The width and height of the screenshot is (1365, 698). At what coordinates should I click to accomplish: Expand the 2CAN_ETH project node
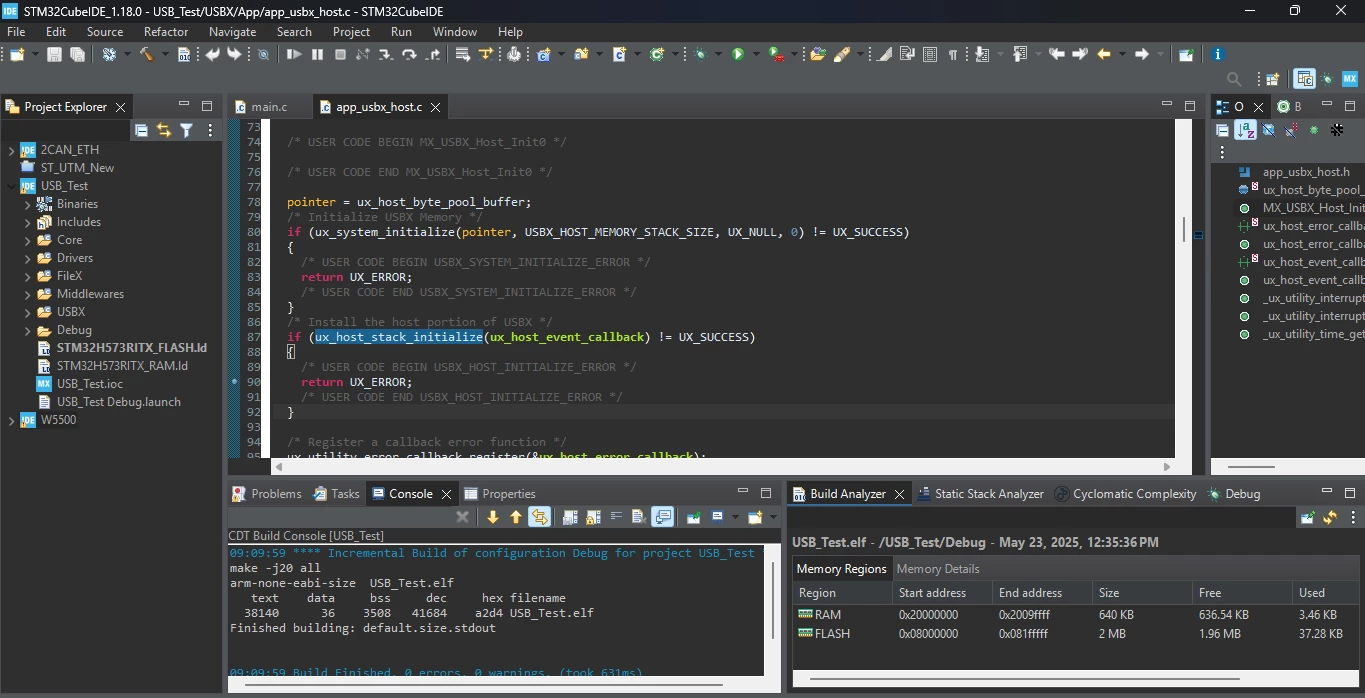pos(12,150)
